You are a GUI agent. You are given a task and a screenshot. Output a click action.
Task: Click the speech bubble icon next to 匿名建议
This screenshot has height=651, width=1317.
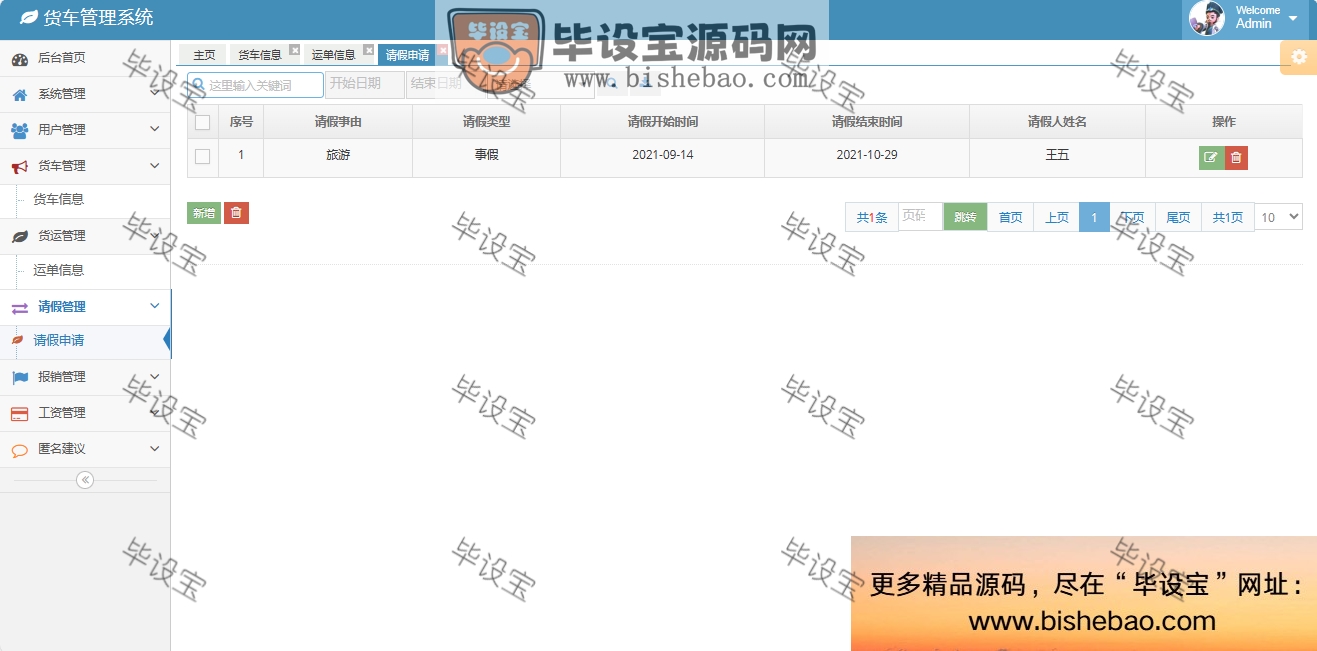(20, 449)
